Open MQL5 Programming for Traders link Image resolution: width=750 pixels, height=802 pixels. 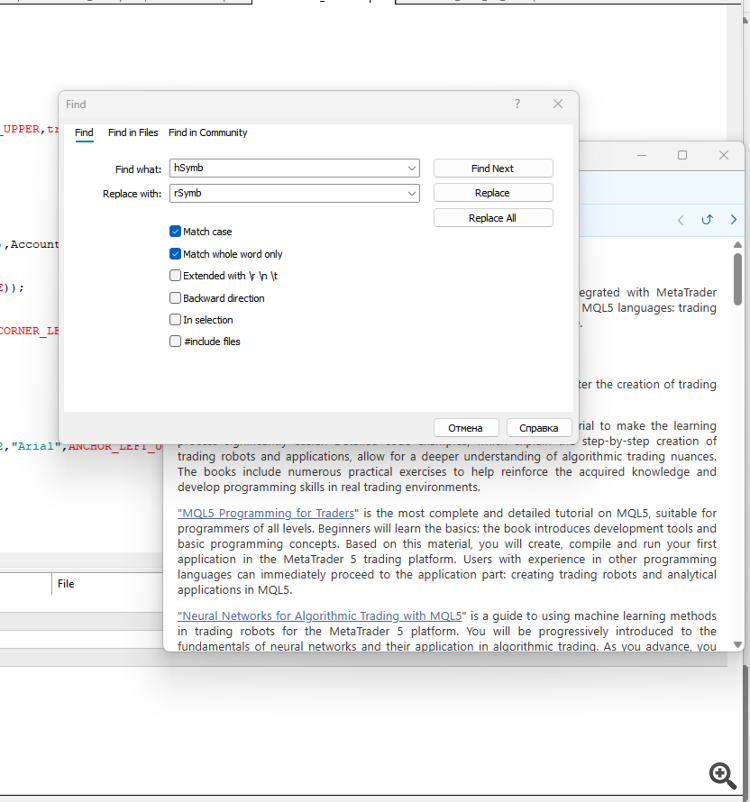tap(266, 513)
